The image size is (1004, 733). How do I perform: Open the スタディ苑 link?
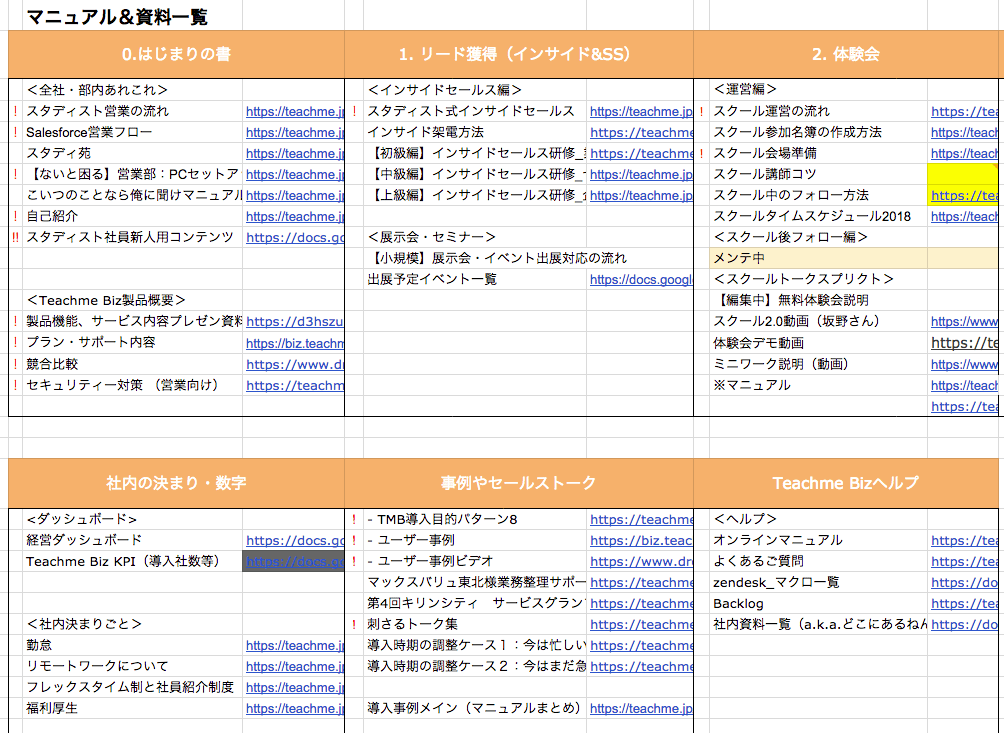click(x=295, y=154)
